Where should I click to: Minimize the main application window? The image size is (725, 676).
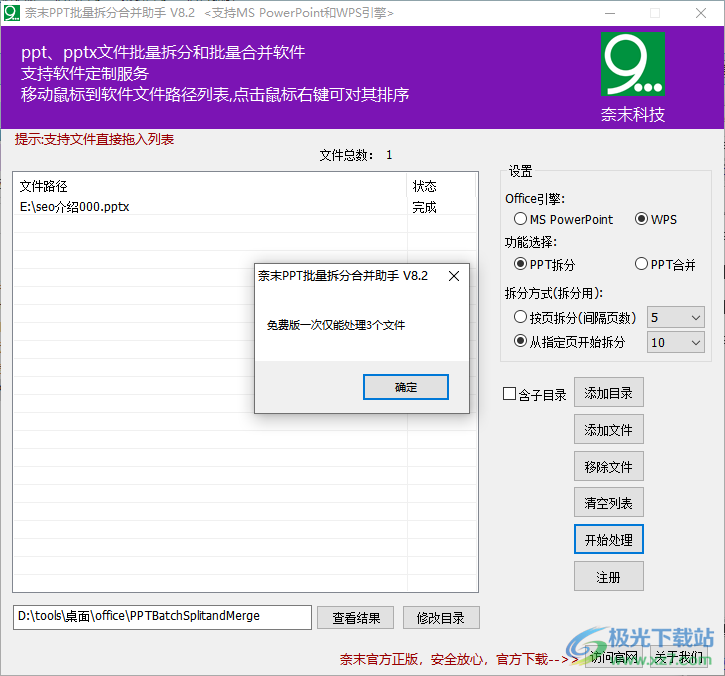tap(610, 13)
